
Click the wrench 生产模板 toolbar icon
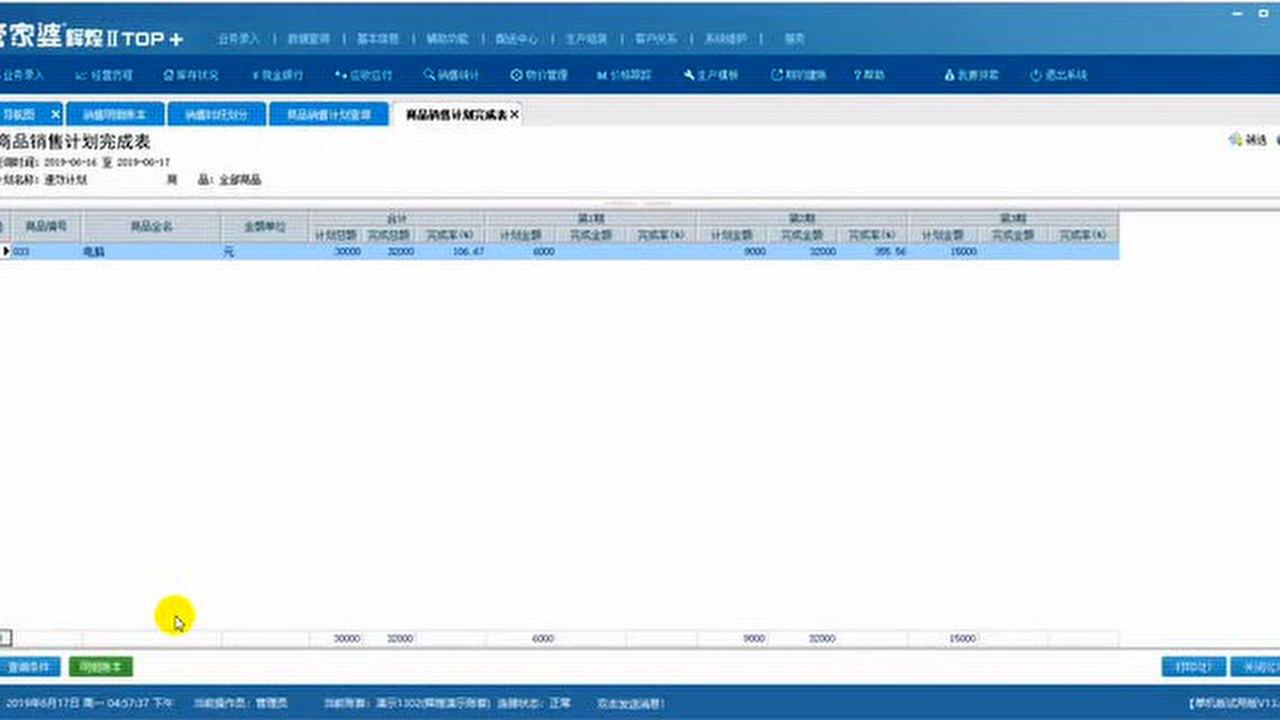click(712, 75)
